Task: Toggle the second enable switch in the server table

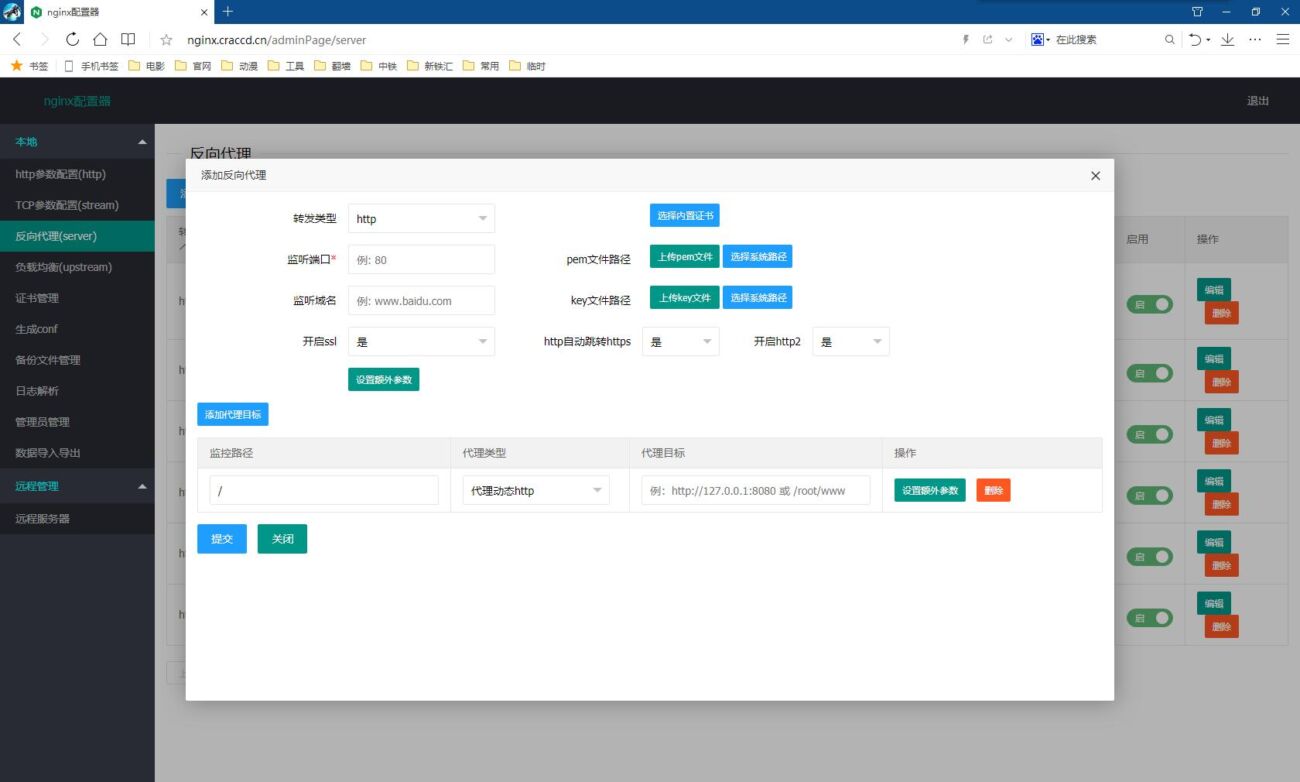Action: click(1150, 372)
